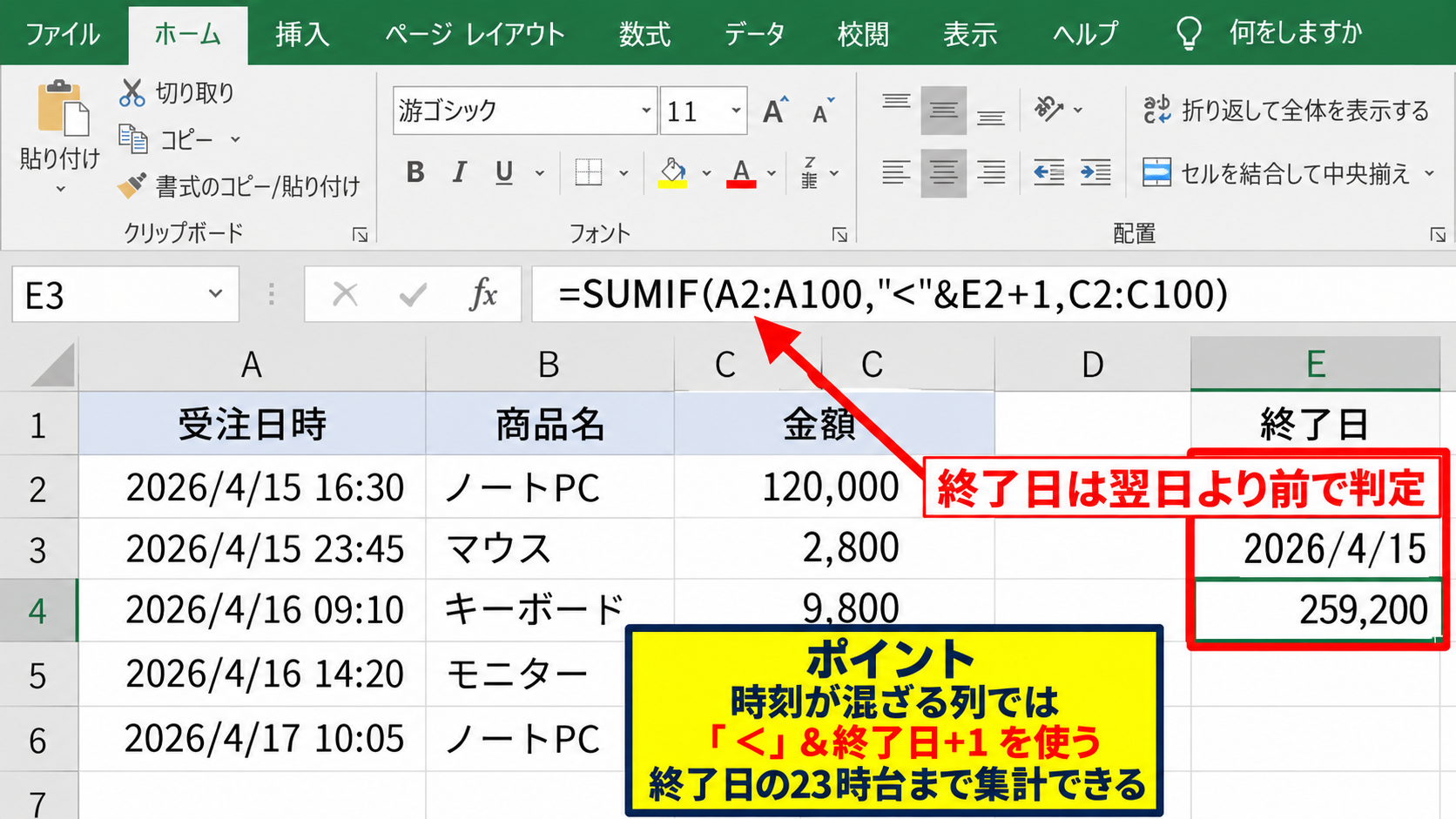Open Alignment (配置) group dialog launcher
Screen dimensions: 1456x819
1438,234
